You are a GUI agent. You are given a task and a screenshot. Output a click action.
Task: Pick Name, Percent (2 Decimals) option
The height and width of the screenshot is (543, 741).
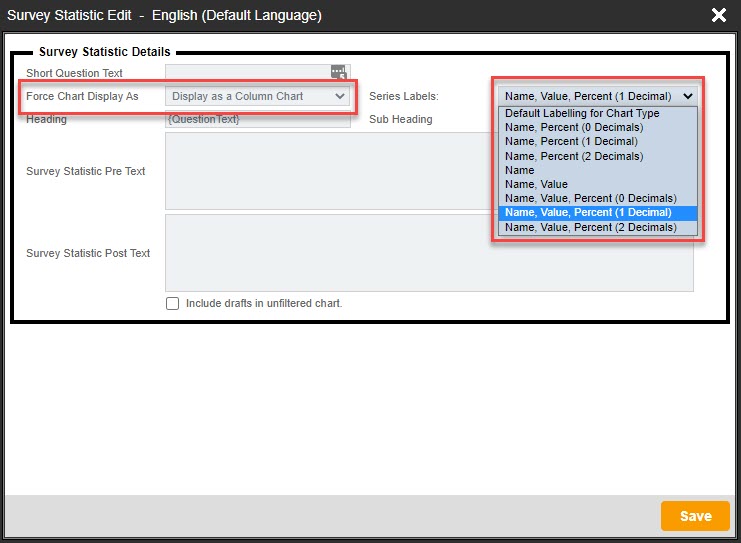tap(574, 156)
